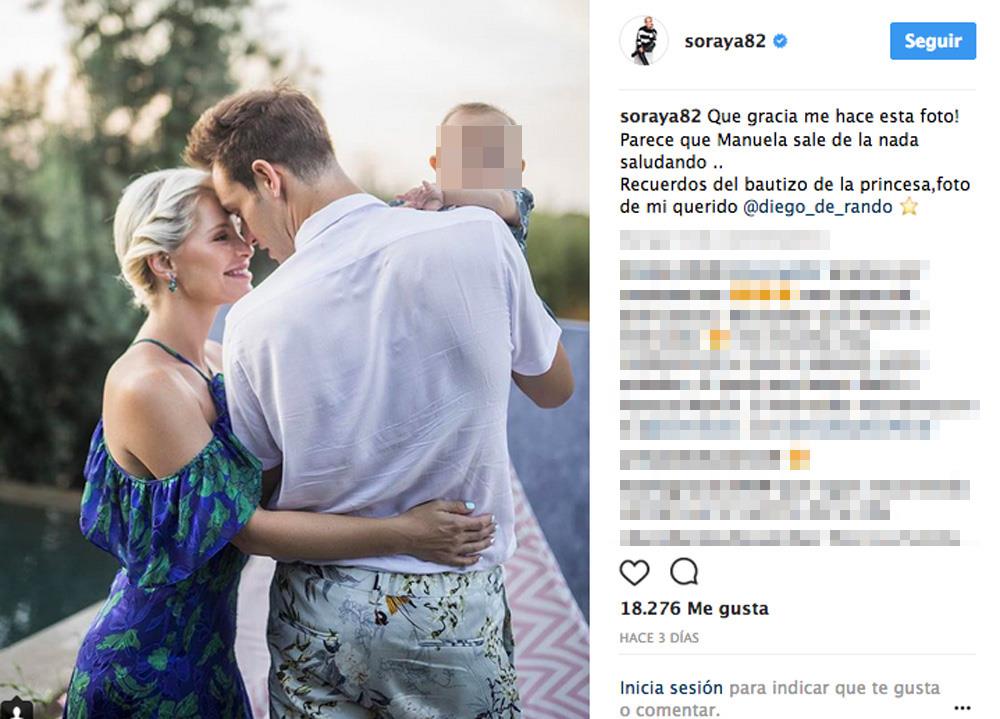
Task: Open soraya82's round profile avatar
Action: pyautogui.click(x=643, y=41)
